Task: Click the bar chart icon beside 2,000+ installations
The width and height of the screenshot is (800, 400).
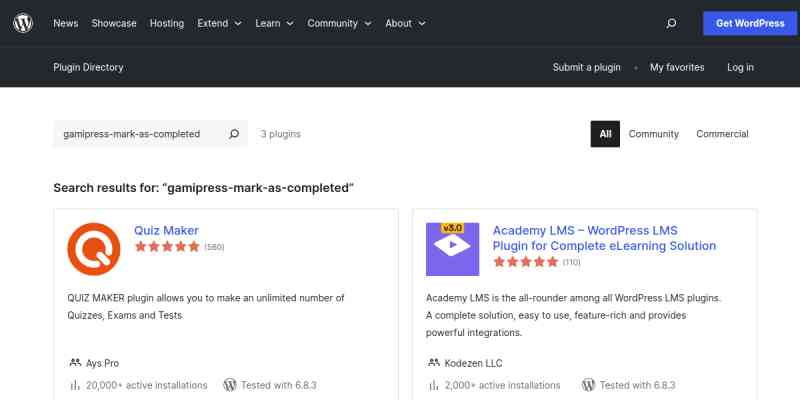Action: (434, 385)
